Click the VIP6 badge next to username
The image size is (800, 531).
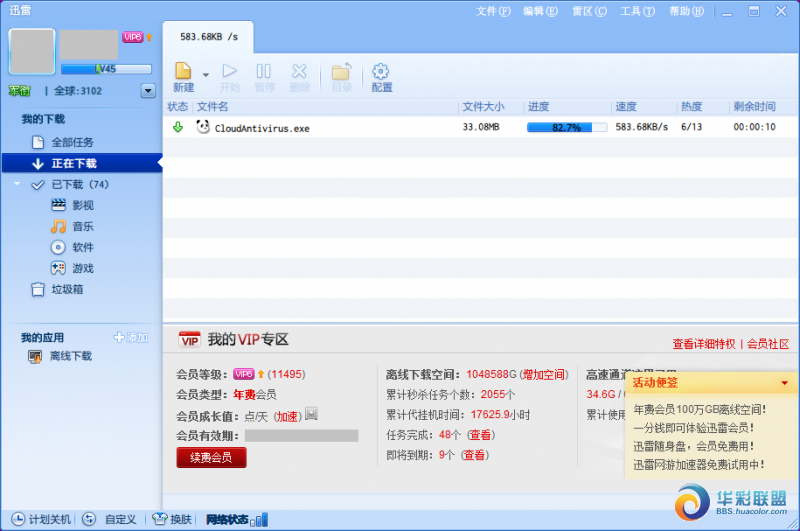(x=133, y=37)
